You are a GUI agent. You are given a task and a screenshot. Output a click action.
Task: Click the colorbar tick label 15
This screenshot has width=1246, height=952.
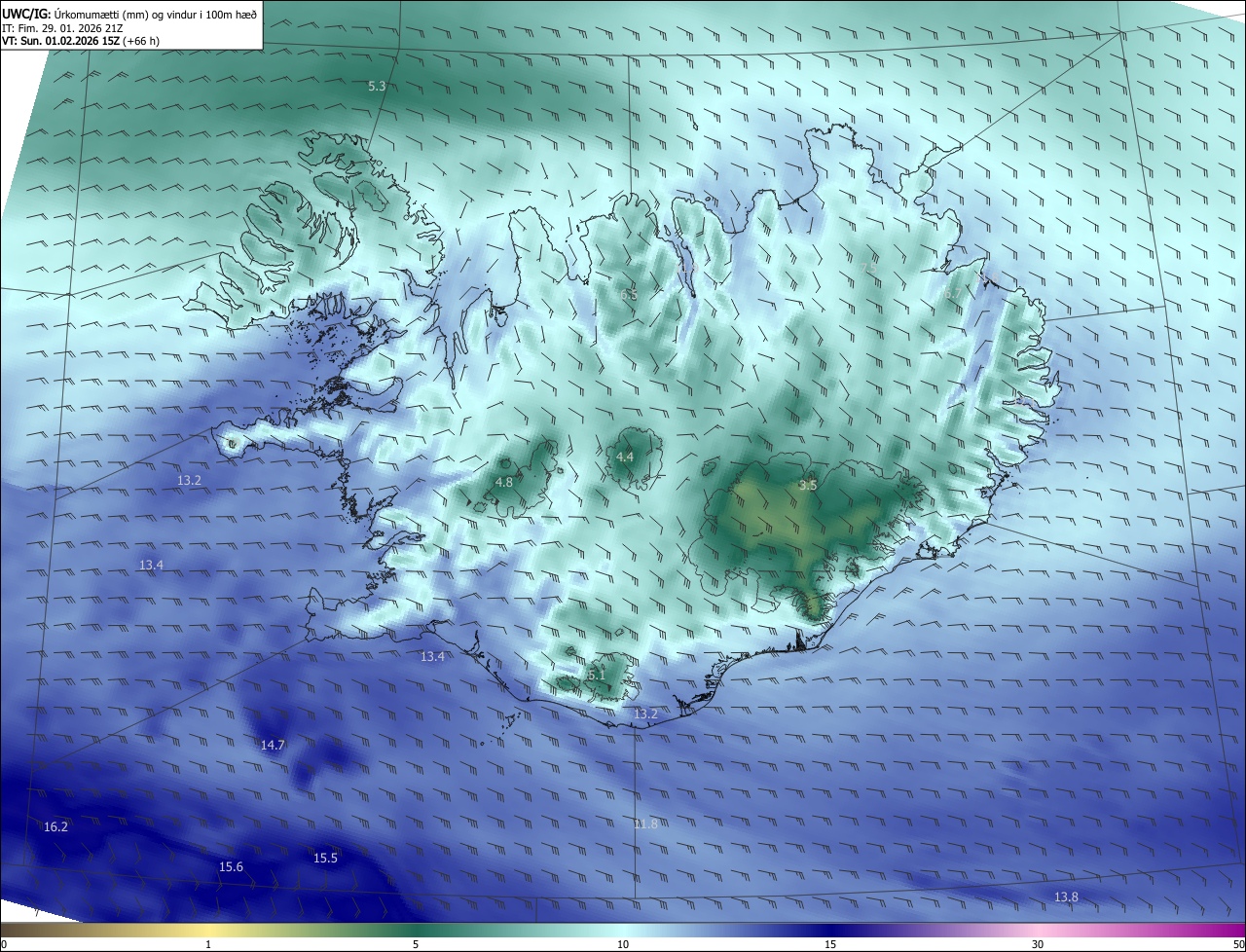pos(830,944)
